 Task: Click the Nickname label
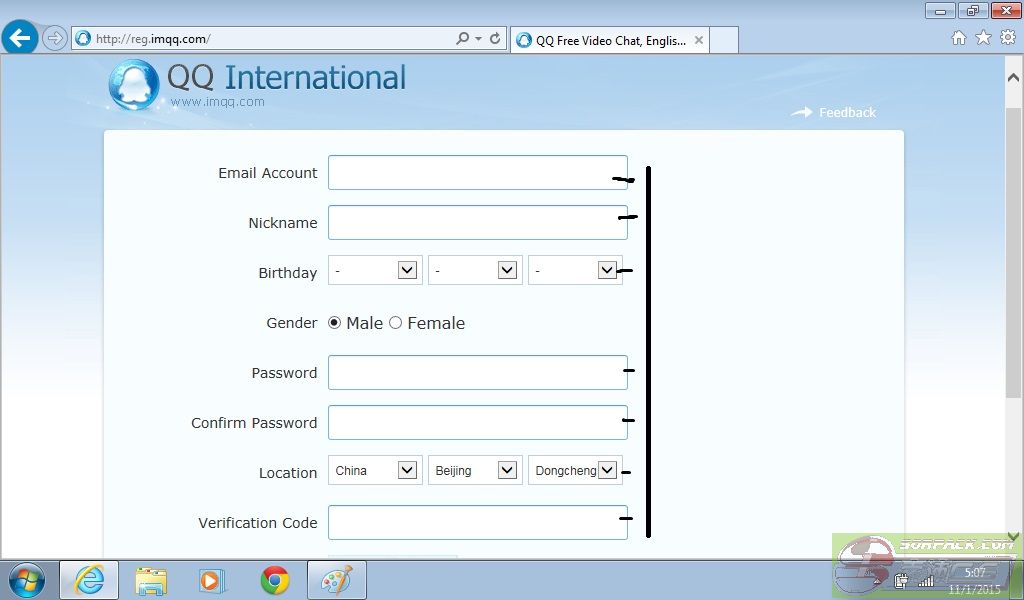(x=283, y=223)
